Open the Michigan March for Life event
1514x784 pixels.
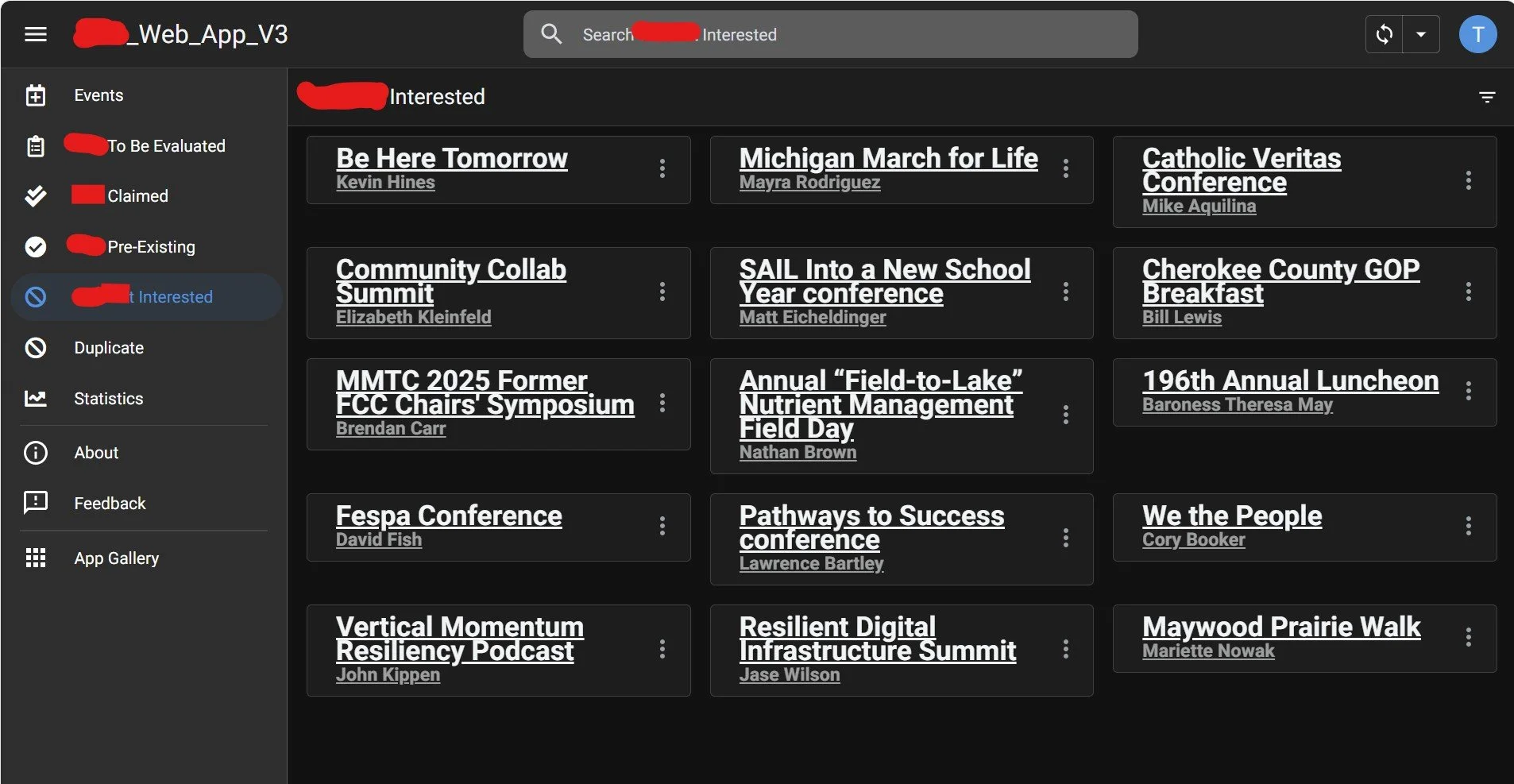click(x=888, y=158)
